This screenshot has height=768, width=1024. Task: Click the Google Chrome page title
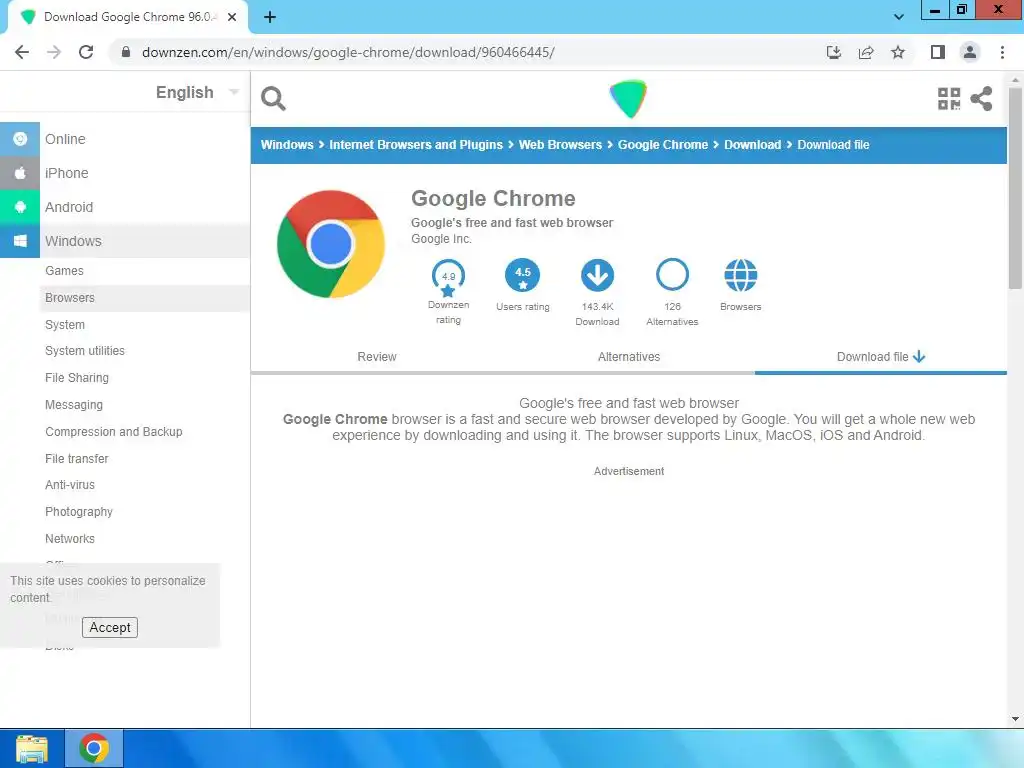[x=493, y=198]
